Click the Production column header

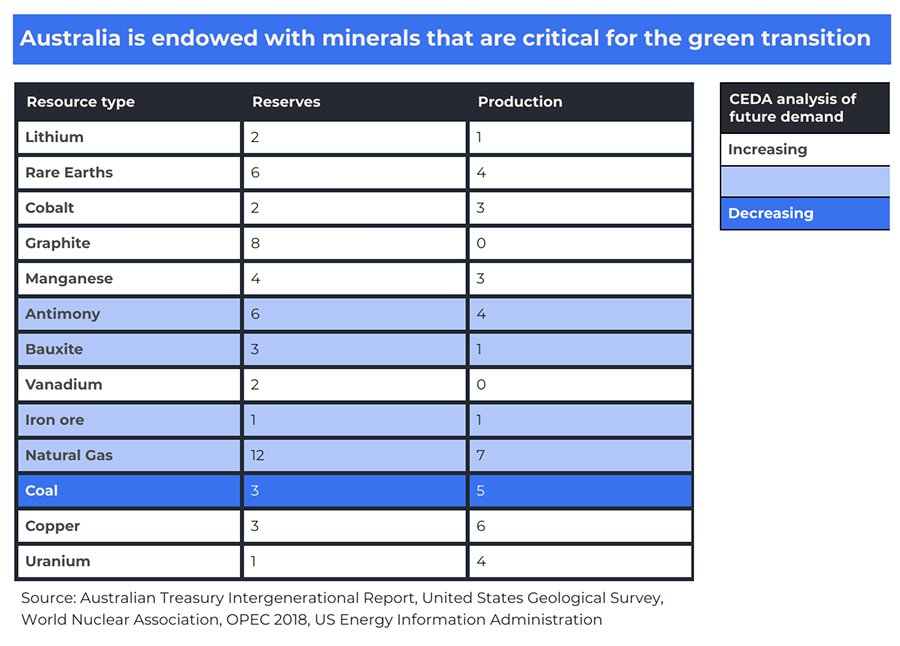(x=520, y=102)
